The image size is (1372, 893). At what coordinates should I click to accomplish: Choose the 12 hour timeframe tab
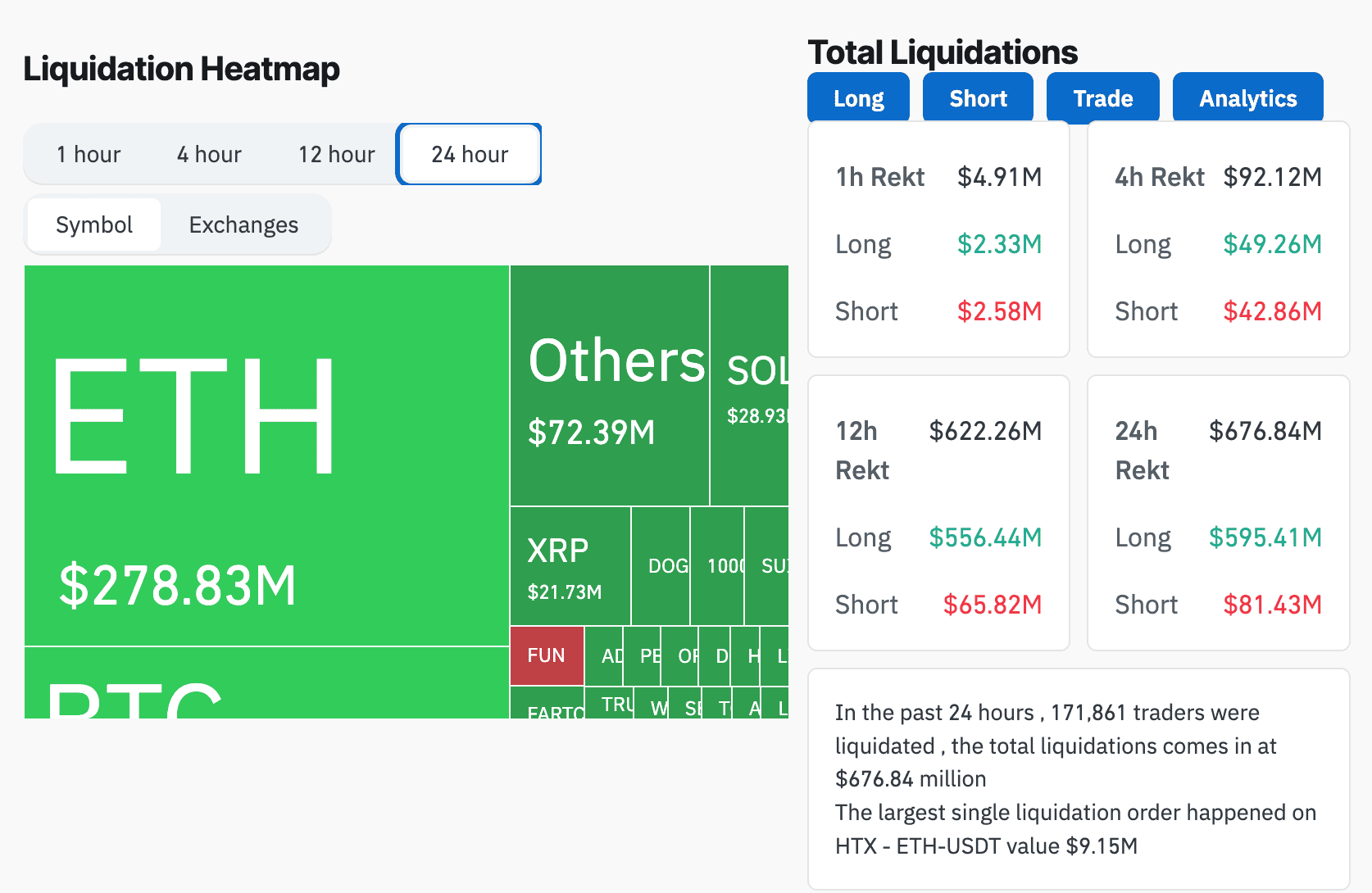pos(336,154)
